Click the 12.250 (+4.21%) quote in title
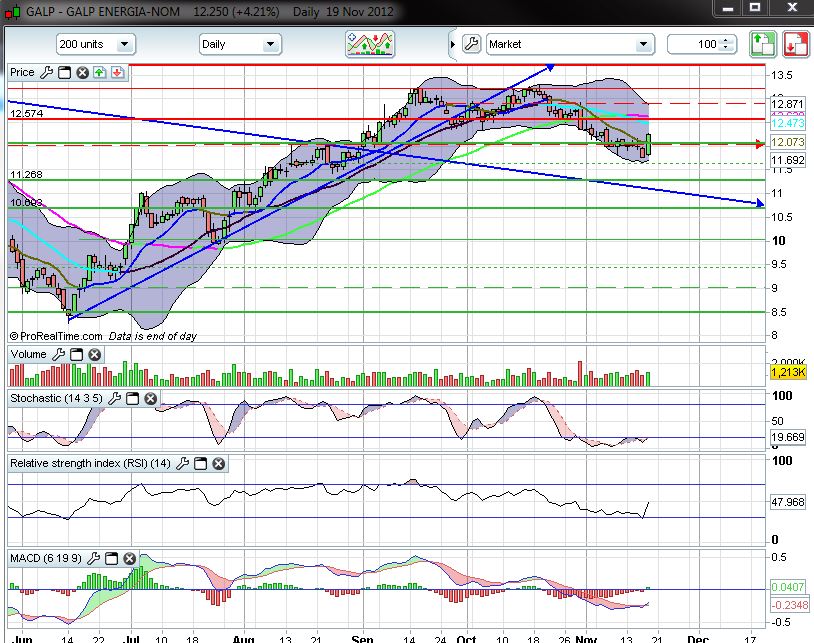 tap(236, 11)
